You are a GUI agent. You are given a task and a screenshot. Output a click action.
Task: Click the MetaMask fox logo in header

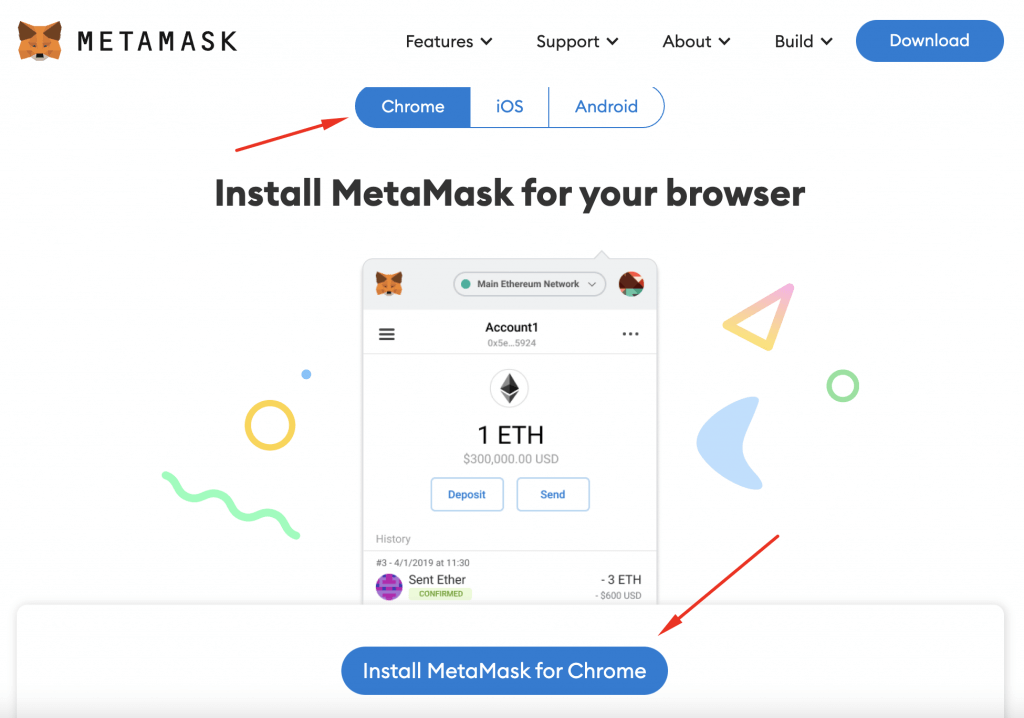(x=40, y=41)
